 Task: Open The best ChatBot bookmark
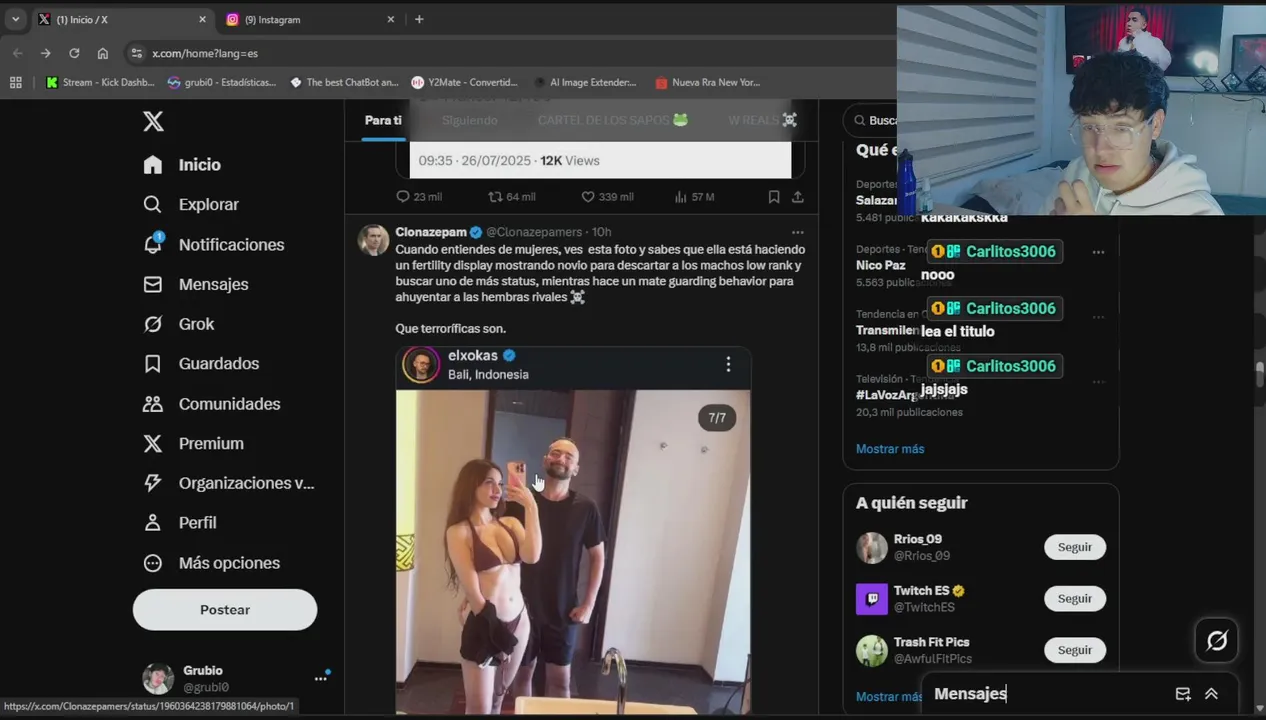click(x=344, y=82)
